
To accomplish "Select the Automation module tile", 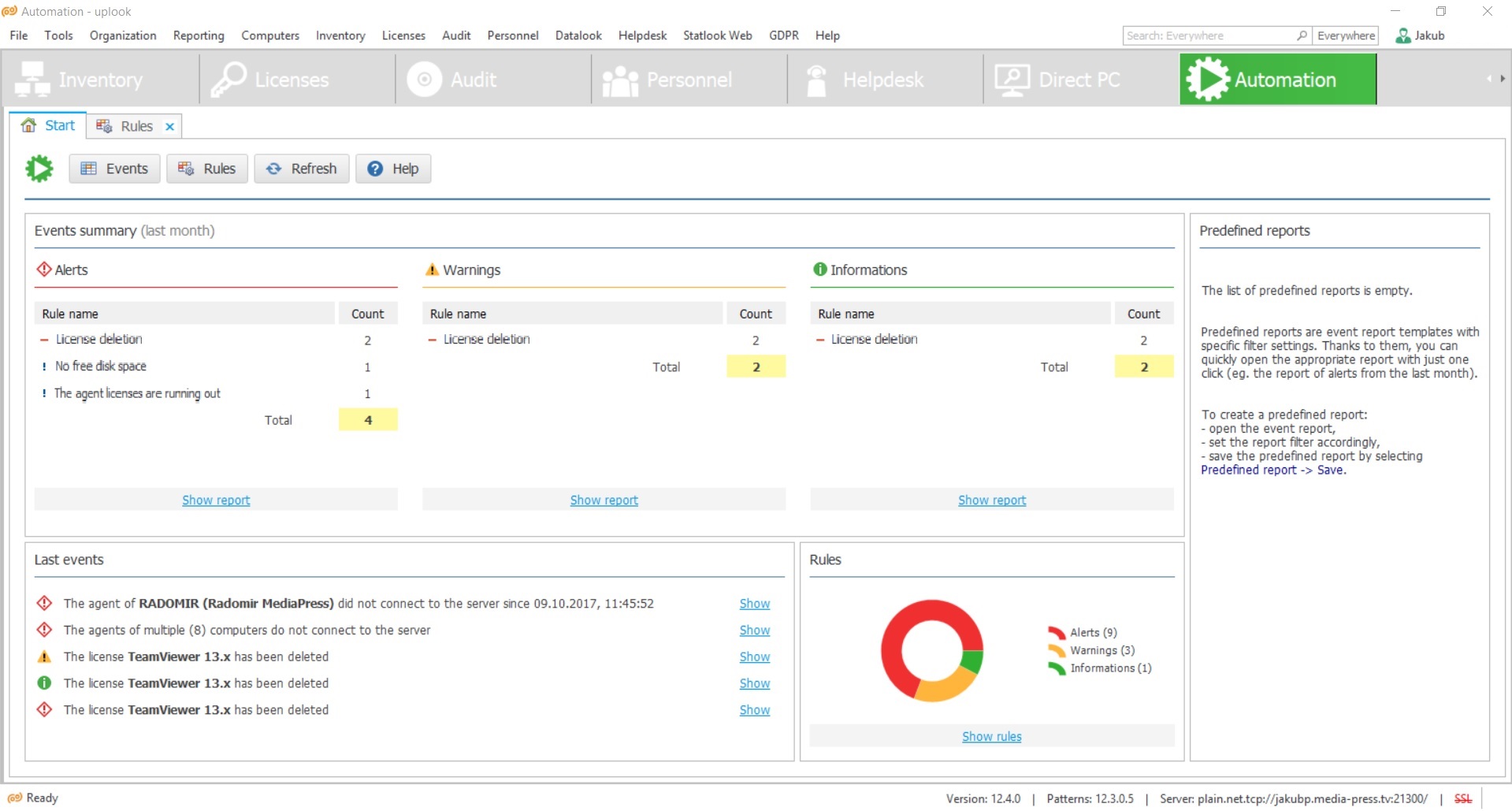I will 1278,80.
